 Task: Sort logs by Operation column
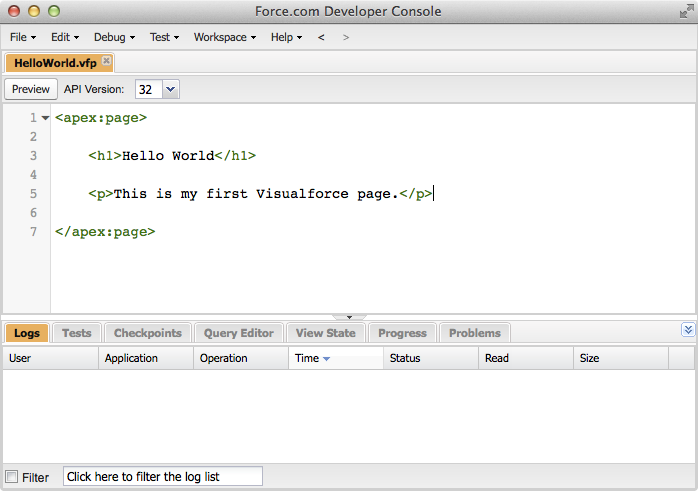(241, 358)
